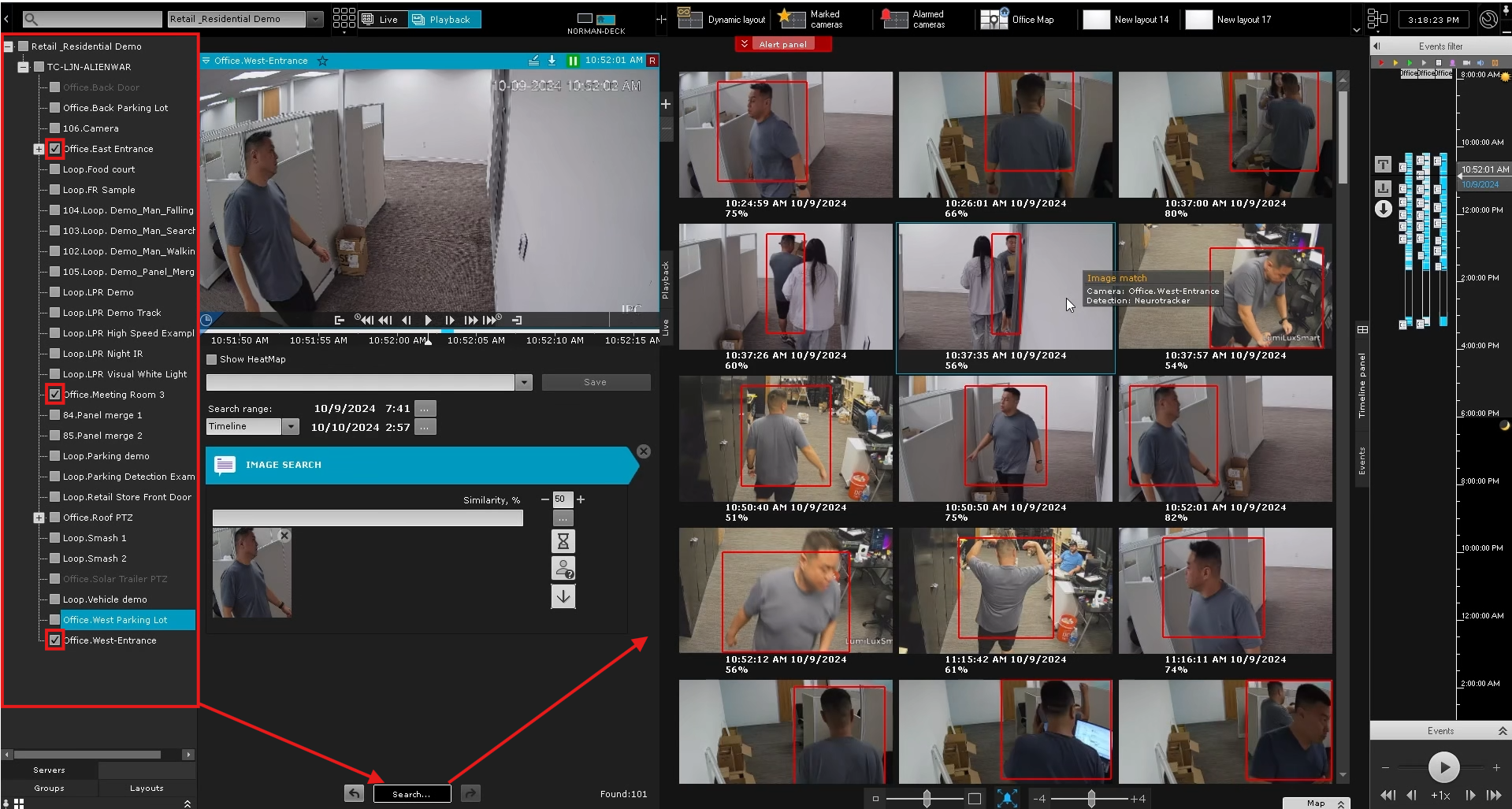The image size is (1512, 809).
Task: Open the Alert panel
Action: pos(782,44)
